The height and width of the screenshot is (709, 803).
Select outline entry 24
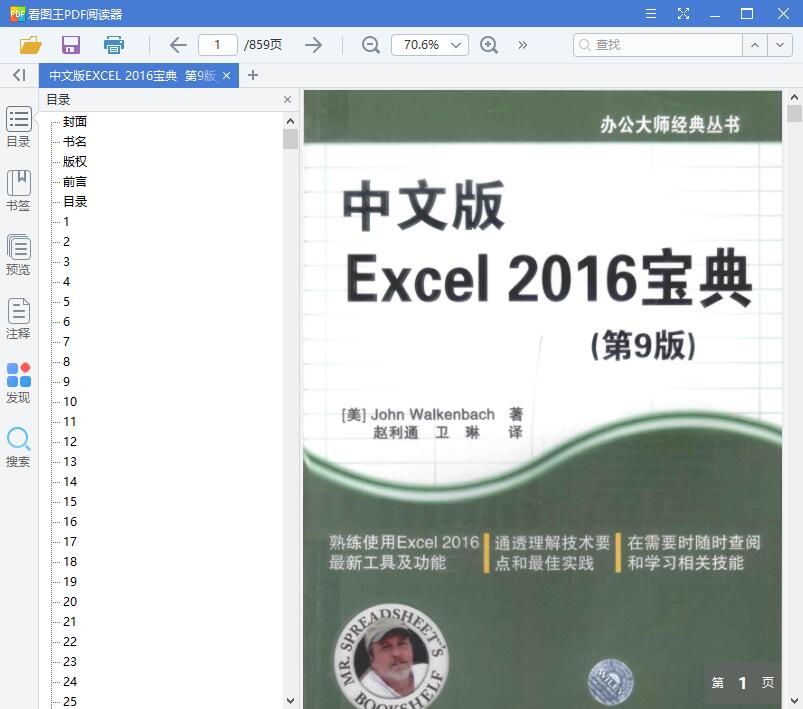click(x=70, y=681)
